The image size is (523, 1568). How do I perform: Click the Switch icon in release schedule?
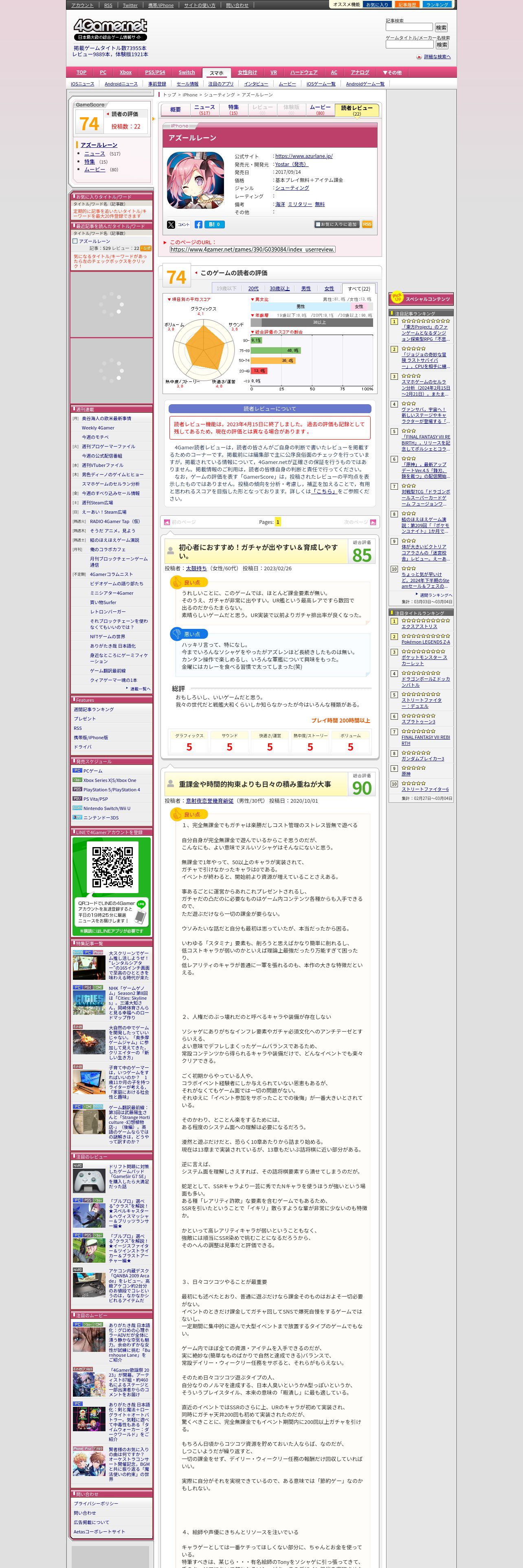click(77, 808)
